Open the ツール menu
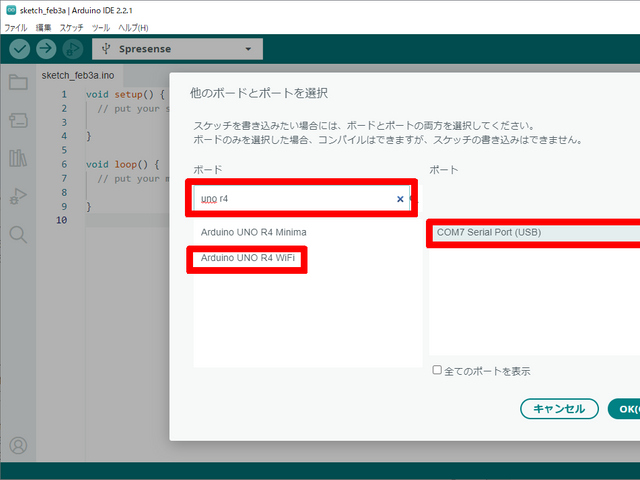This screenshot has width=640, height=480. click(x=101, y=28)
